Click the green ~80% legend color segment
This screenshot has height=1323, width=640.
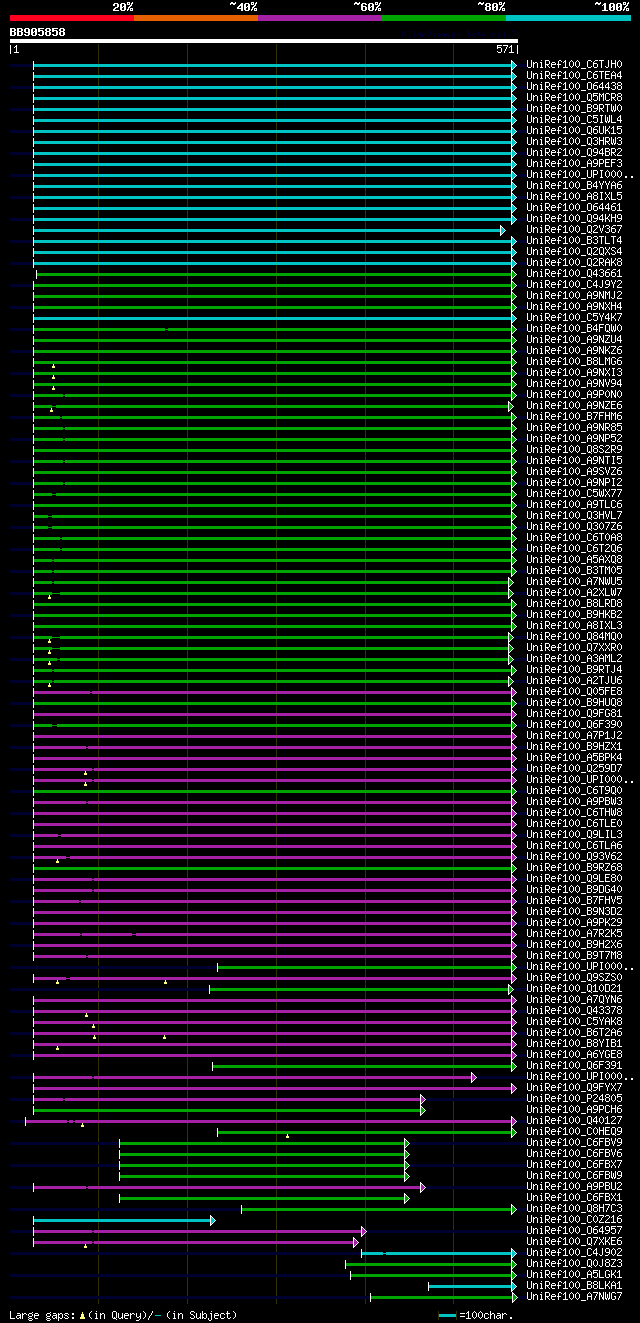coord(443,18)
